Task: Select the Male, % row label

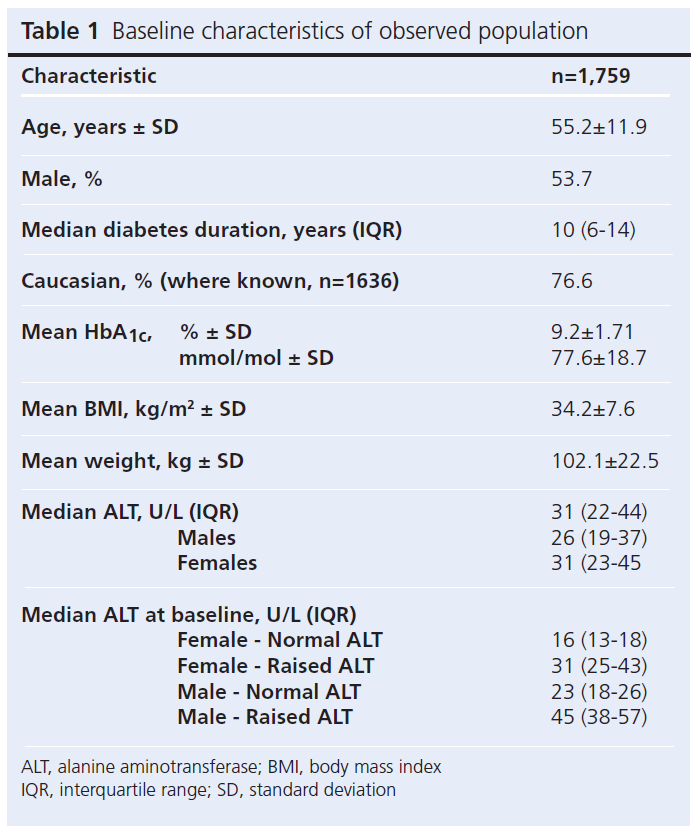Action: (x=62, y=179)
